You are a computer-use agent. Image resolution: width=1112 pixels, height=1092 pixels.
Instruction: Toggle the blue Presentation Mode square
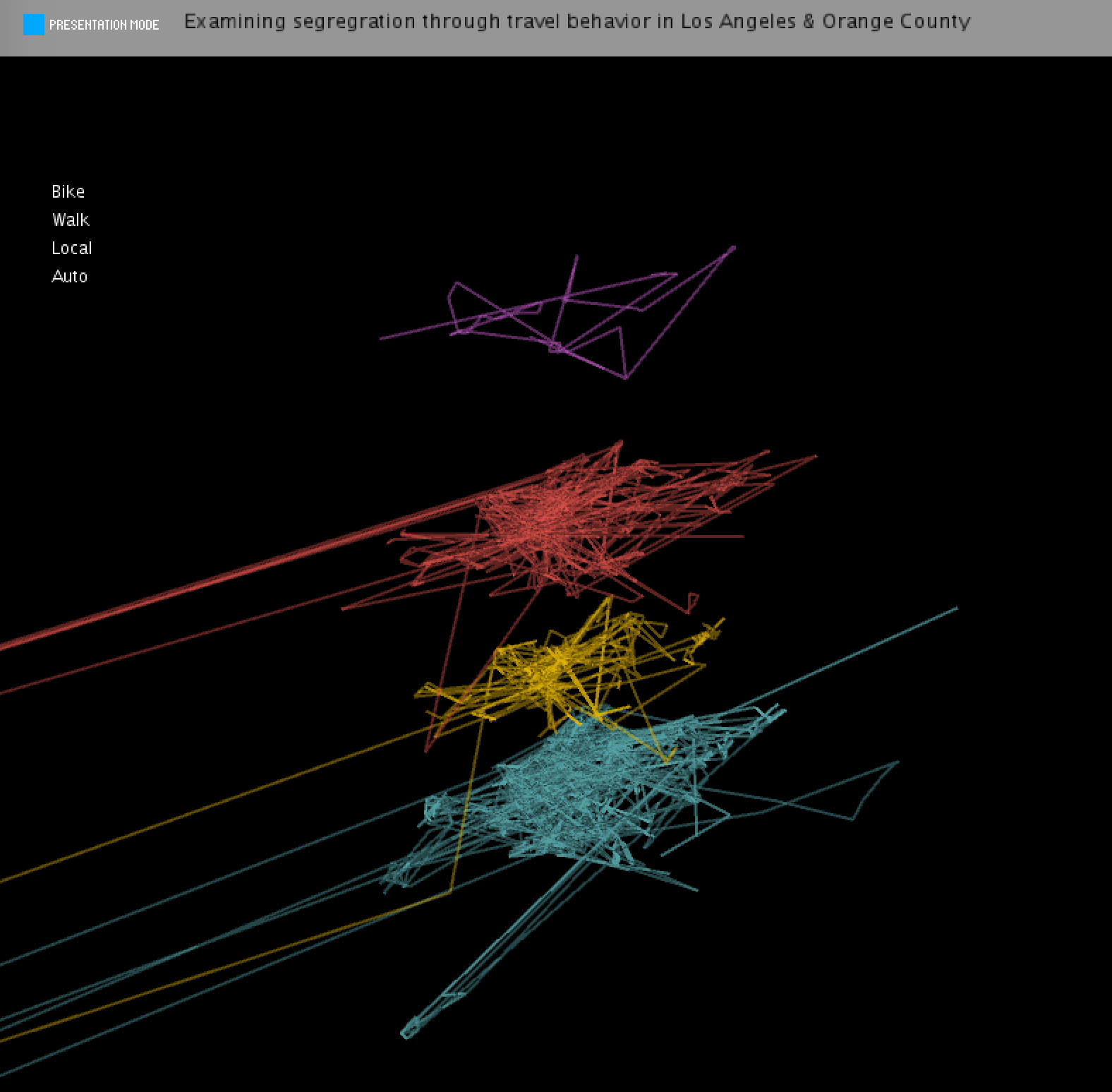tap(34, 25)
